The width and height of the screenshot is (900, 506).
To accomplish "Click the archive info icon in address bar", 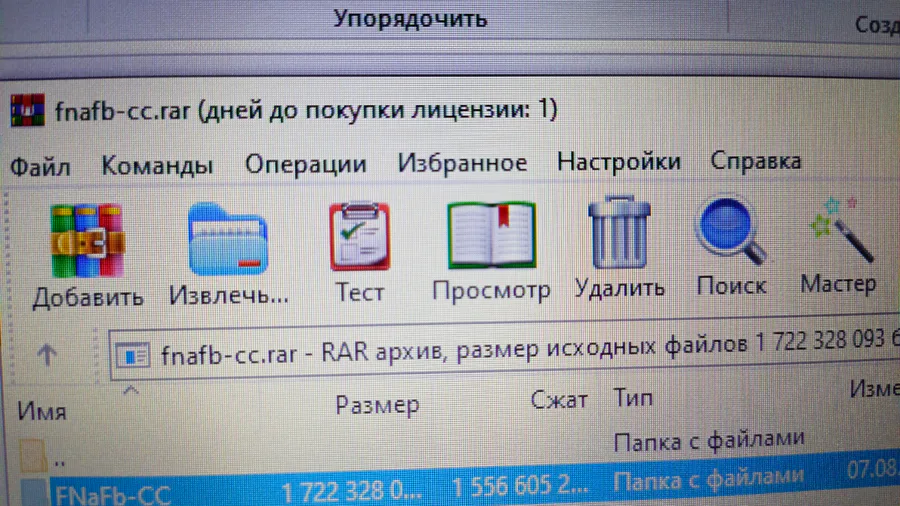I will (x=133, y=356).
